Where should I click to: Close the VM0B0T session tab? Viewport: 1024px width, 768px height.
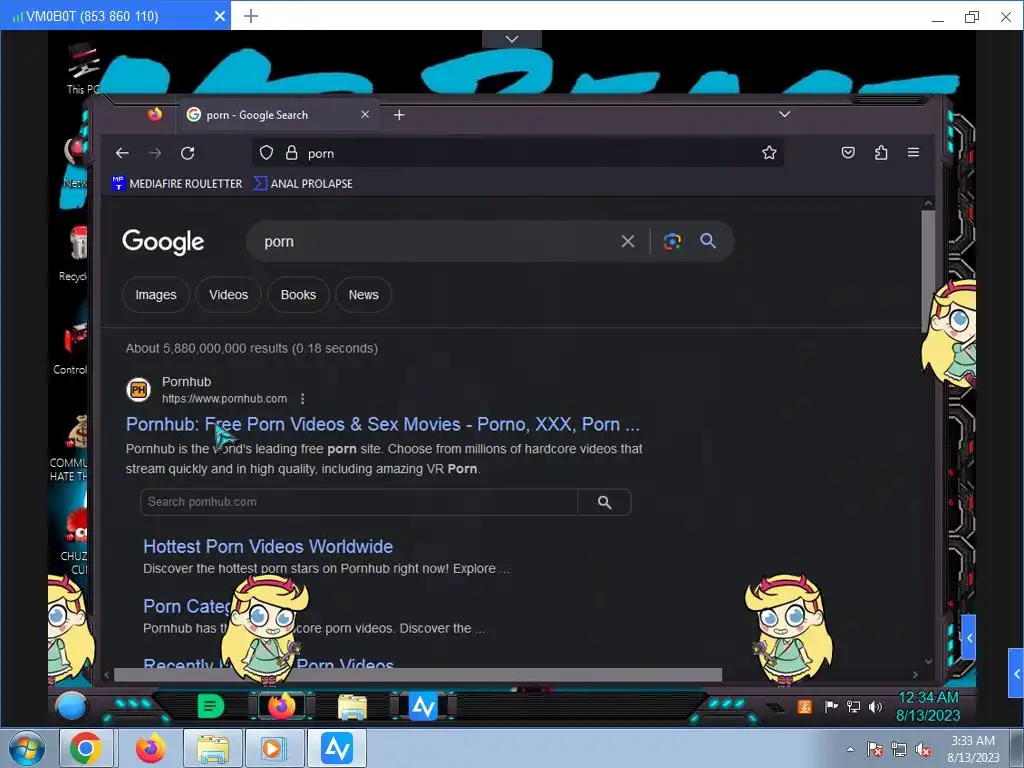(x=220, y=16)
